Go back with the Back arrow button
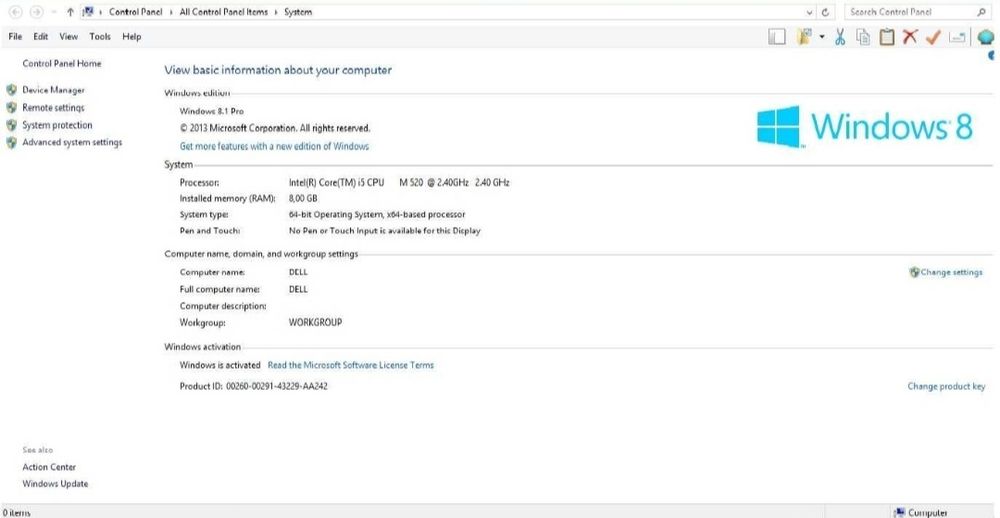This screenshot has height=518, width=1000. click(x=15, y=12)
